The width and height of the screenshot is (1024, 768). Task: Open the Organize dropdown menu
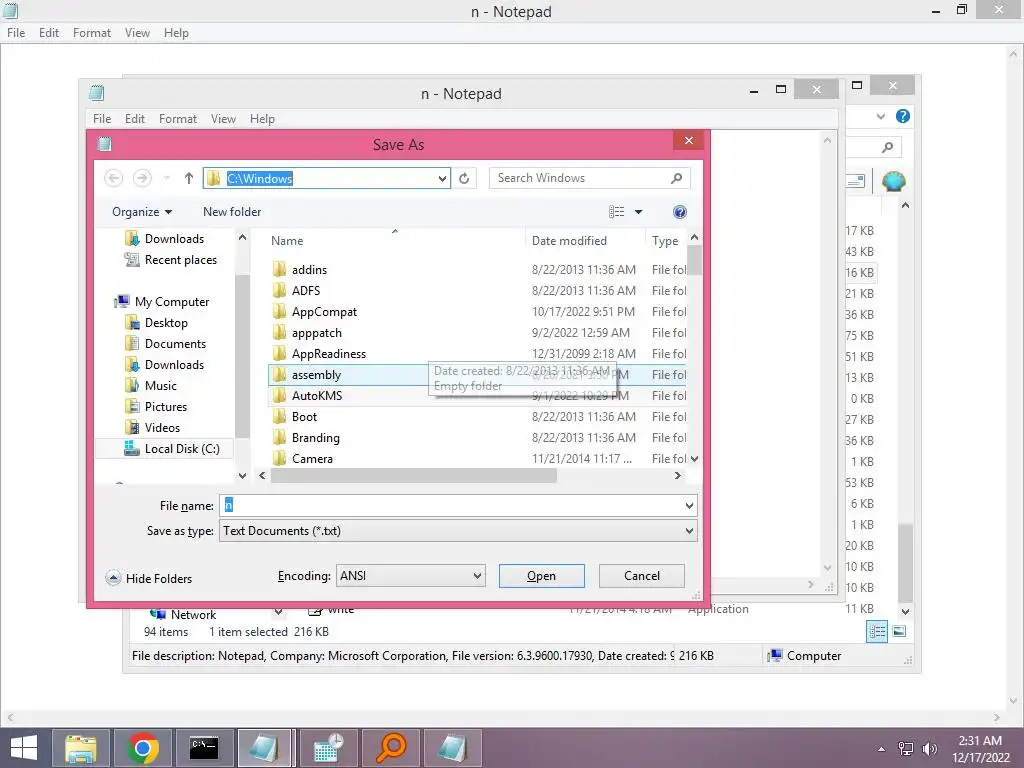(x=142, y=212)
